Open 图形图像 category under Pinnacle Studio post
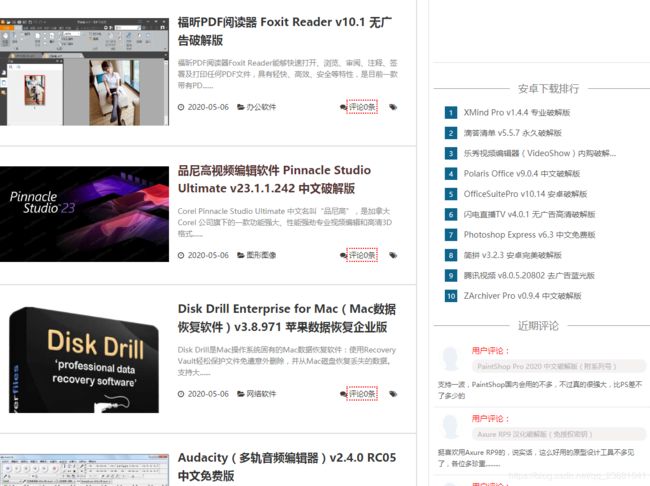Image resolution: width=650 pixels, height=486 pixels. [x=261, y=255]
